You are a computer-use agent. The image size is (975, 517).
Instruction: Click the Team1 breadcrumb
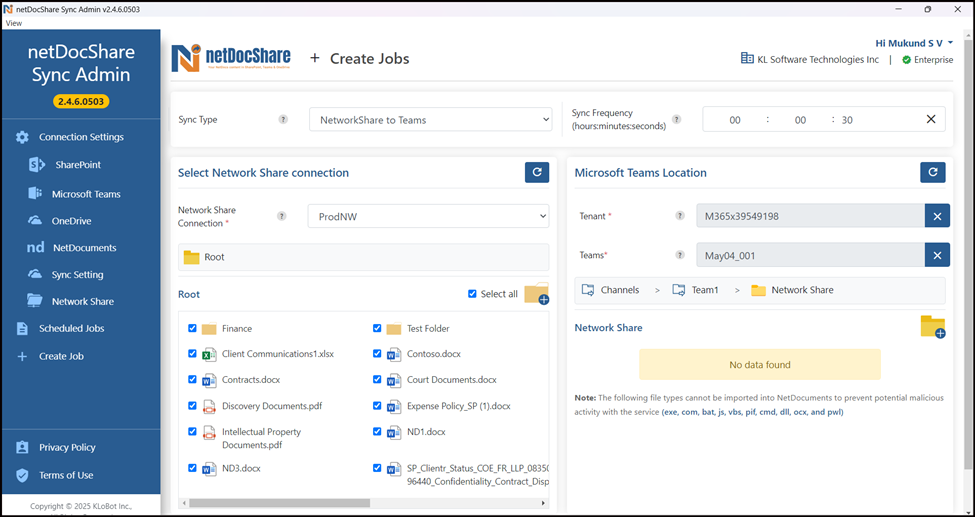(x=705, y=290)
